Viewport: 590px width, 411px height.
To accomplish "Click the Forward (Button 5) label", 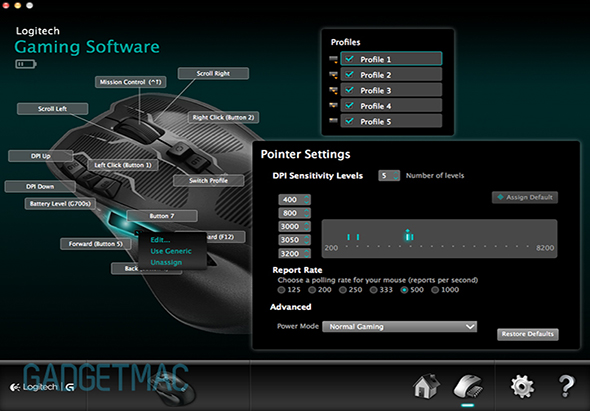I will coord(96,244).
